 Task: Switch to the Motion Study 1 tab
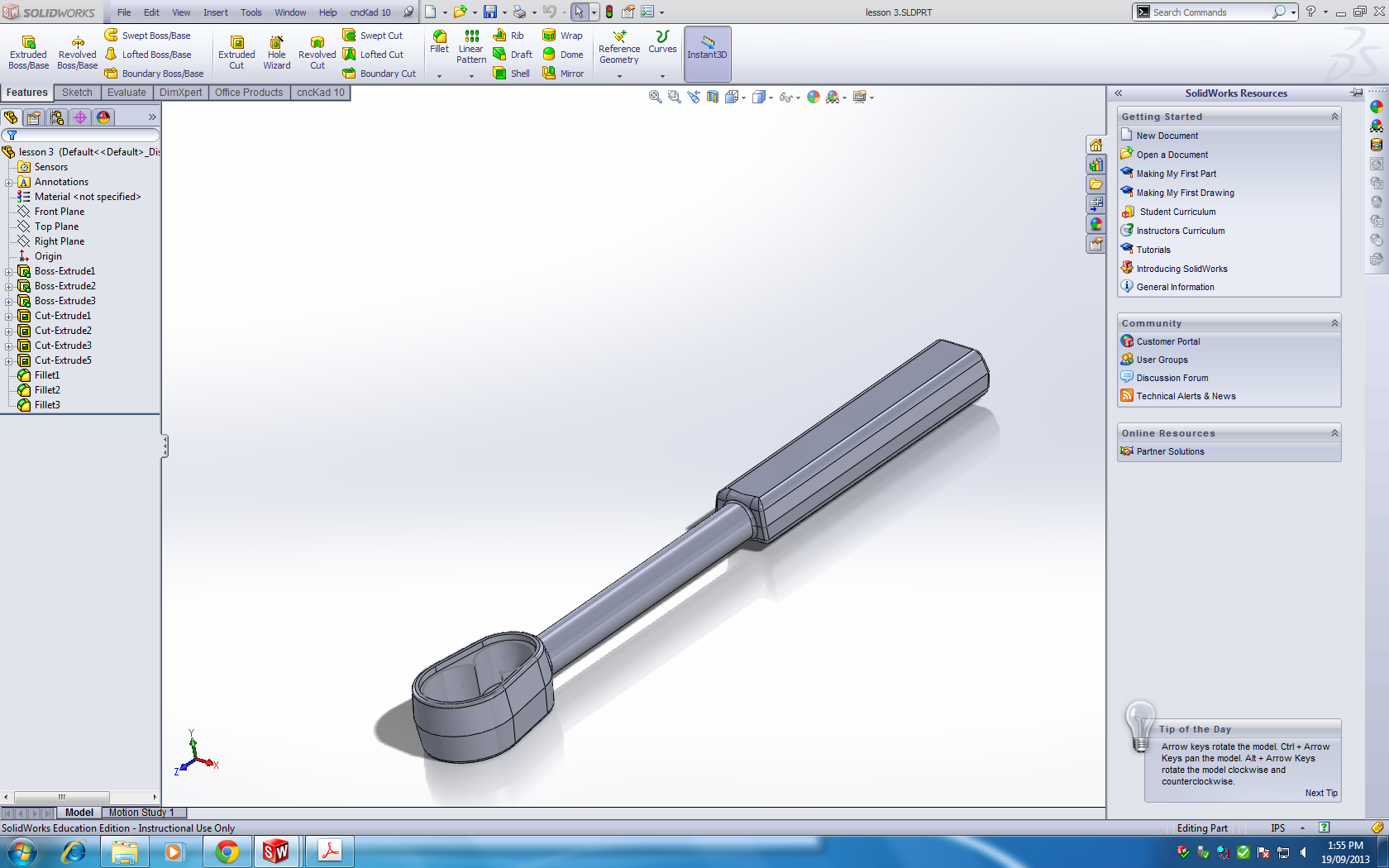(141, 813)
